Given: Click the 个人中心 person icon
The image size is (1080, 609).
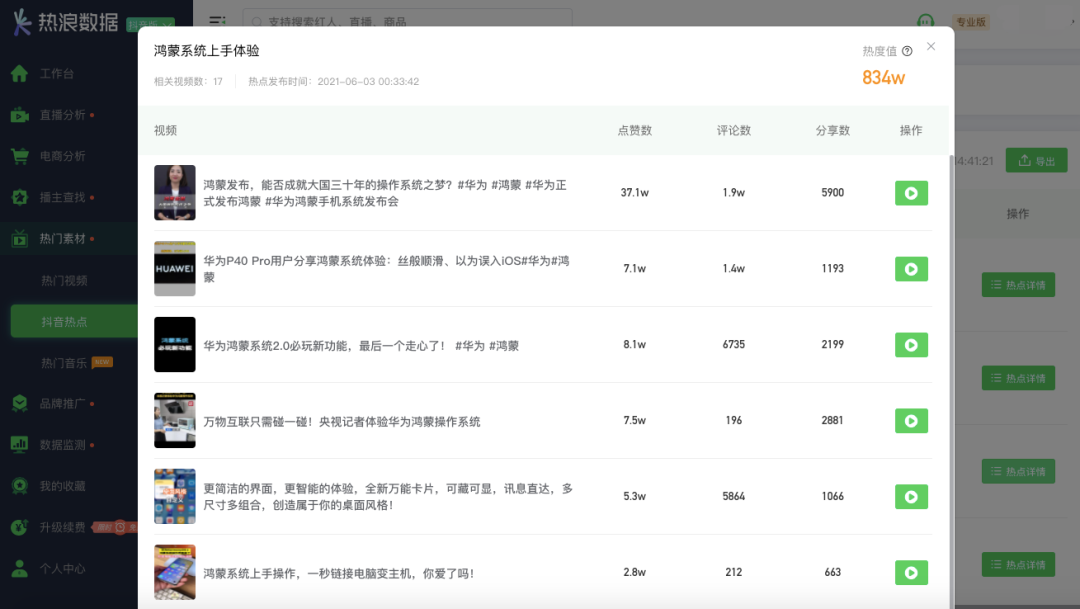Looking at the screenshot, I should tap(19, 568).
